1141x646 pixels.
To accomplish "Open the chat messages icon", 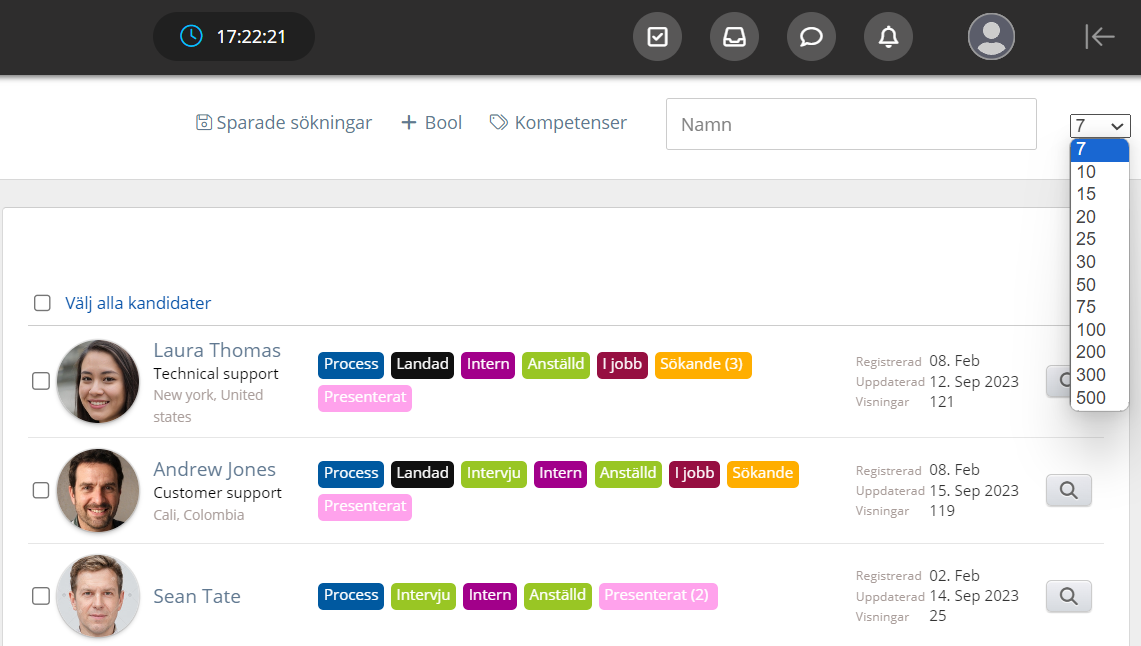I will click(811, 37).
